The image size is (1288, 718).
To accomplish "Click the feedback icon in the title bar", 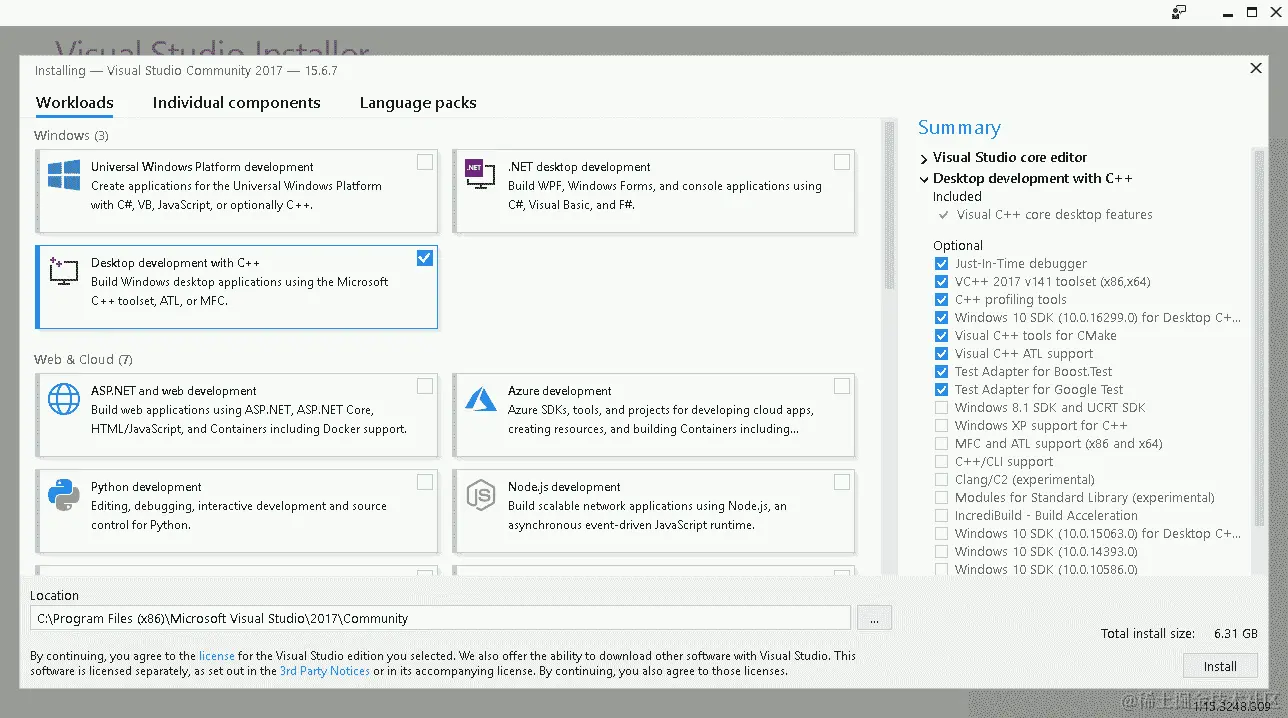I will 1179,12.
